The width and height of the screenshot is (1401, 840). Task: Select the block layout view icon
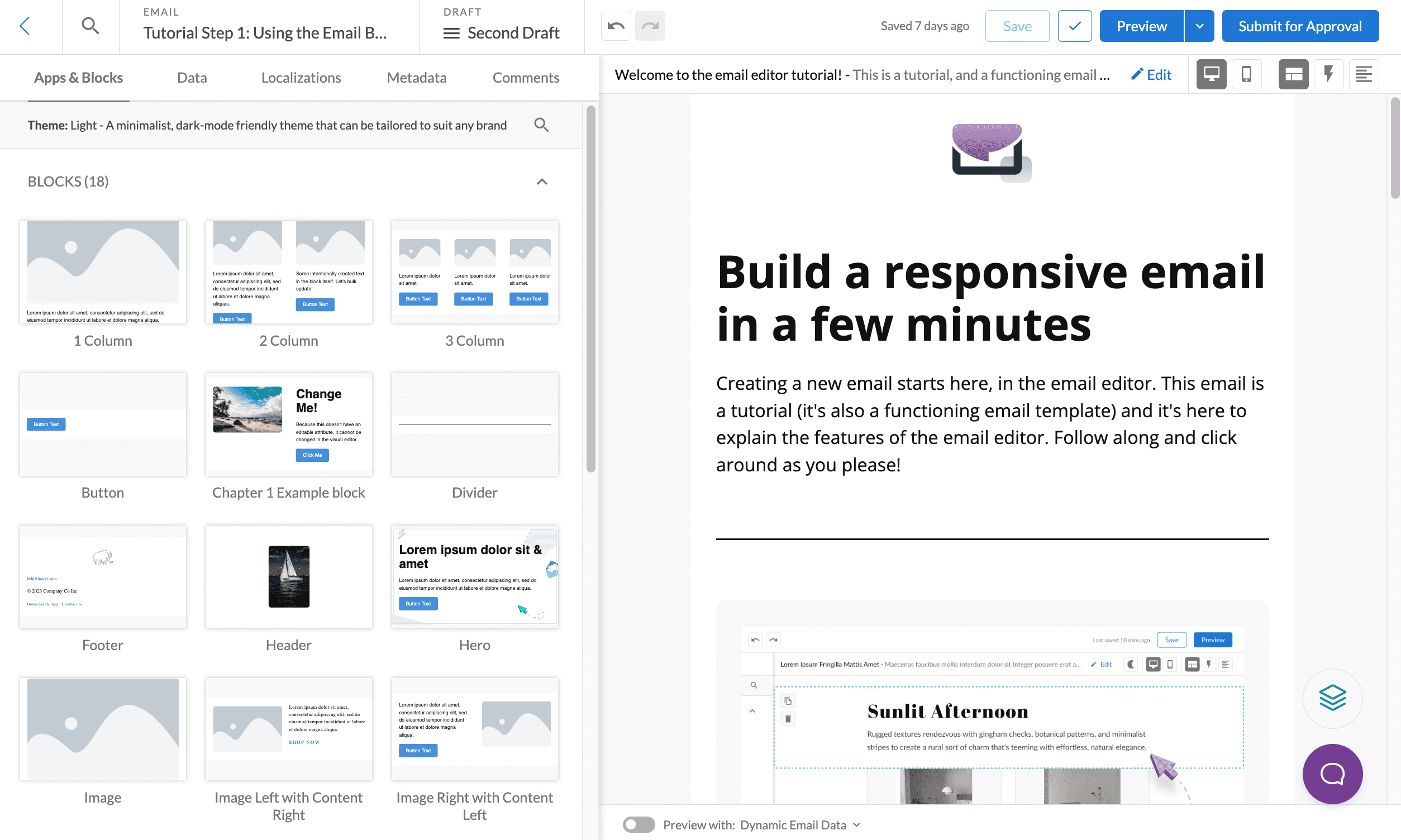click(1293, 74)
